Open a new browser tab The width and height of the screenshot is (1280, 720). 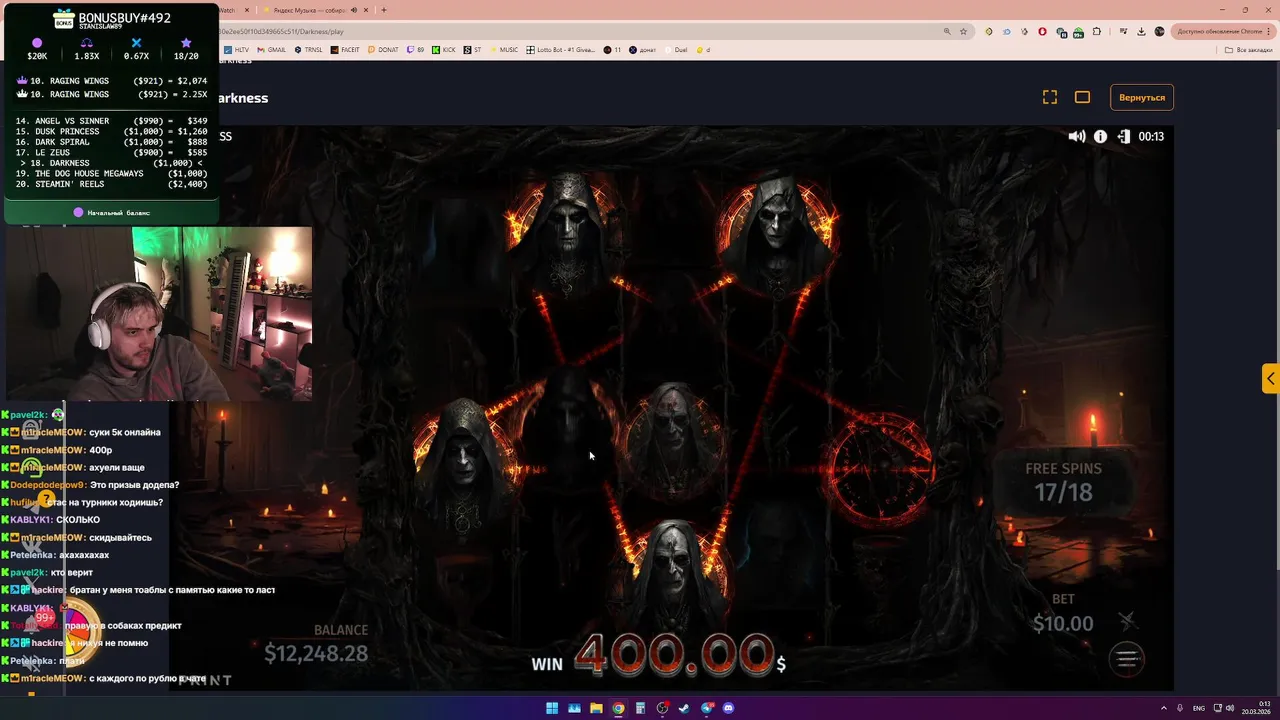[384, 10]
